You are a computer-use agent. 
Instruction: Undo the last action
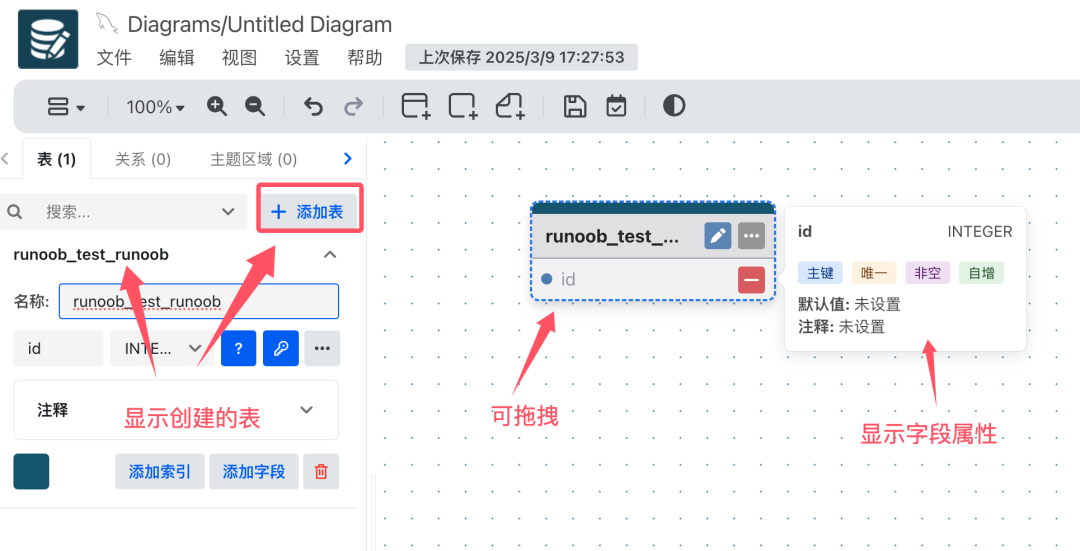[313, 106]
